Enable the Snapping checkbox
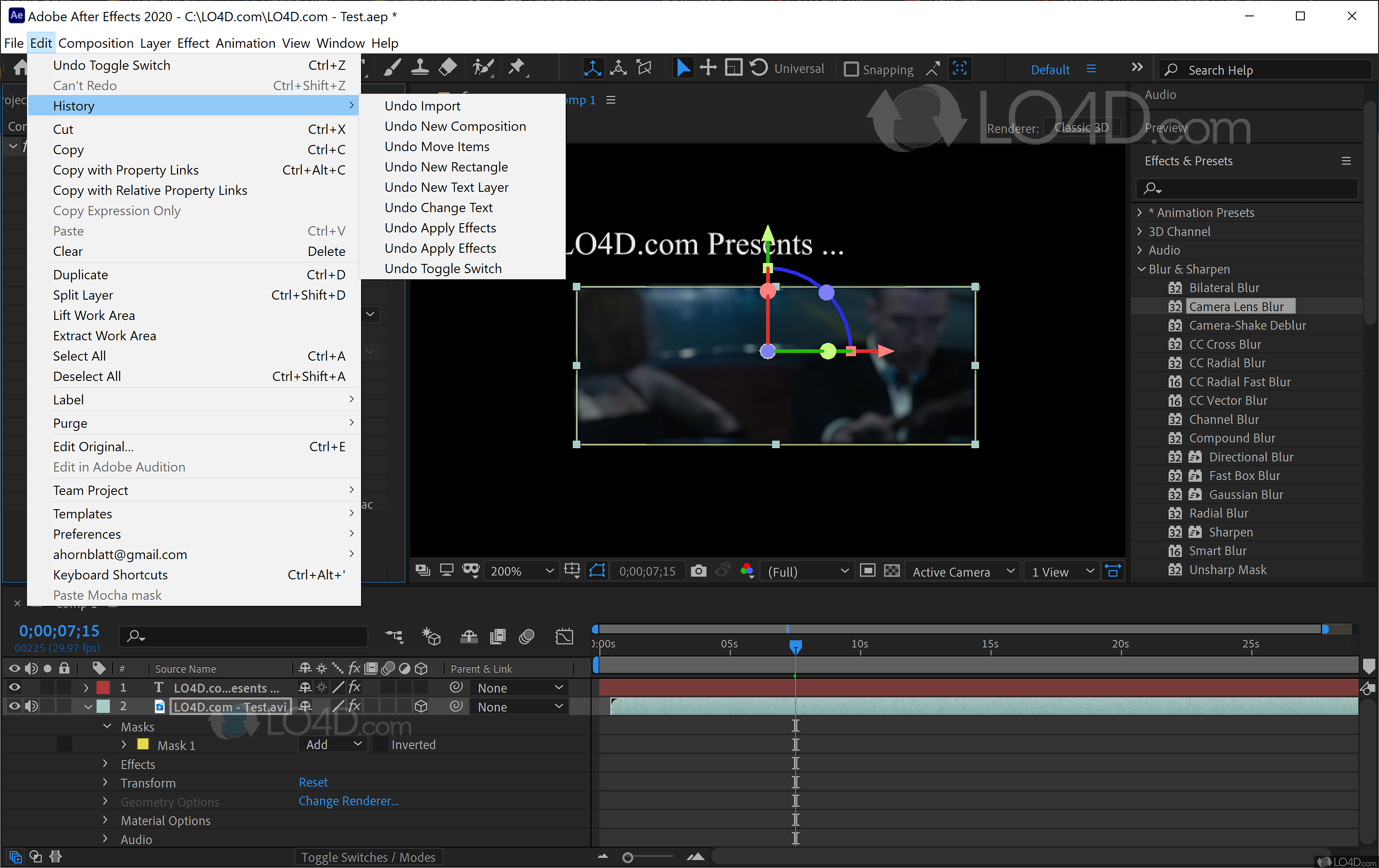The width and height of the screenshot is (1379, 868). point(852,69)
